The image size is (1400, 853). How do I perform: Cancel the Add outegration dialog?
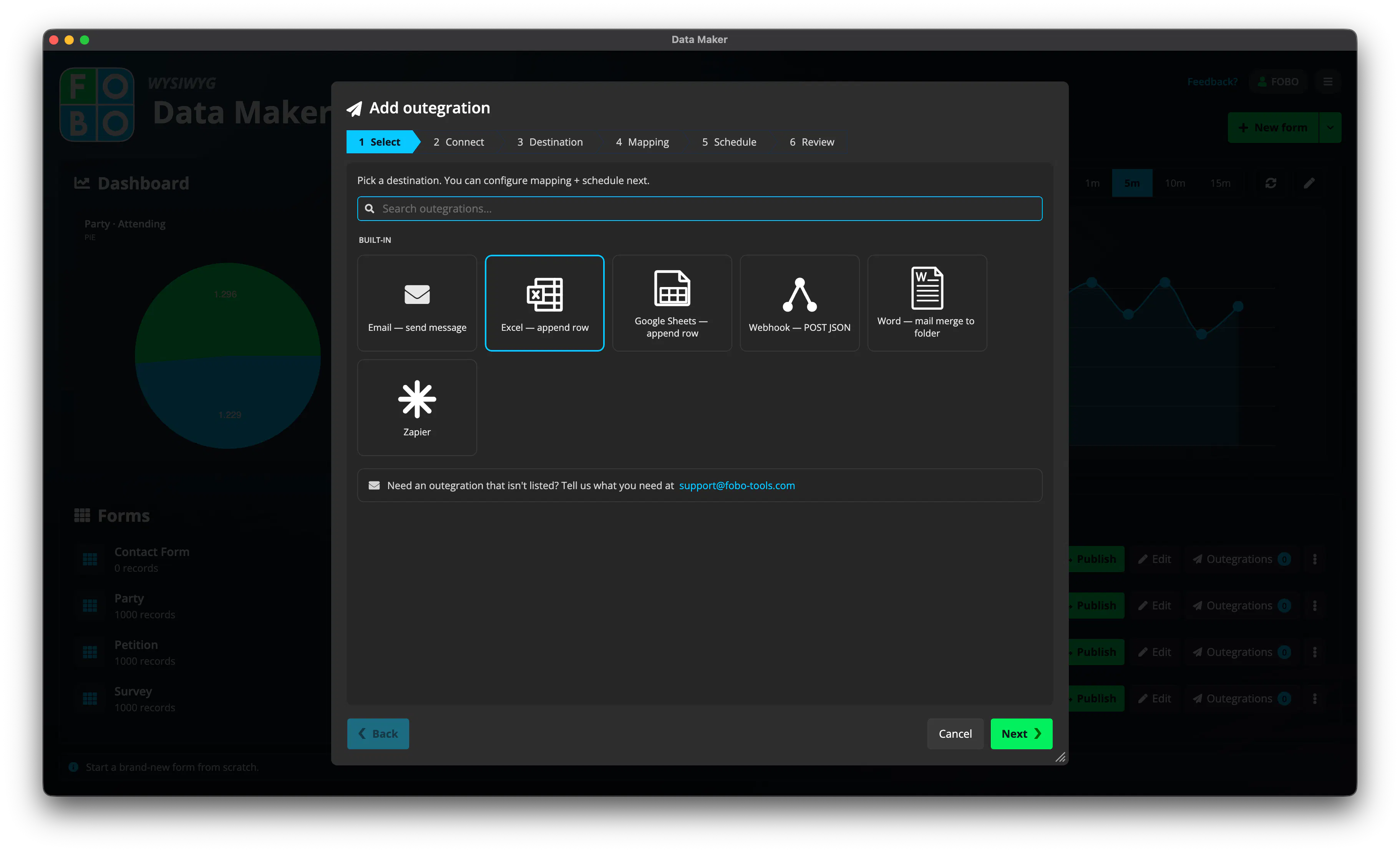(955, 733)
